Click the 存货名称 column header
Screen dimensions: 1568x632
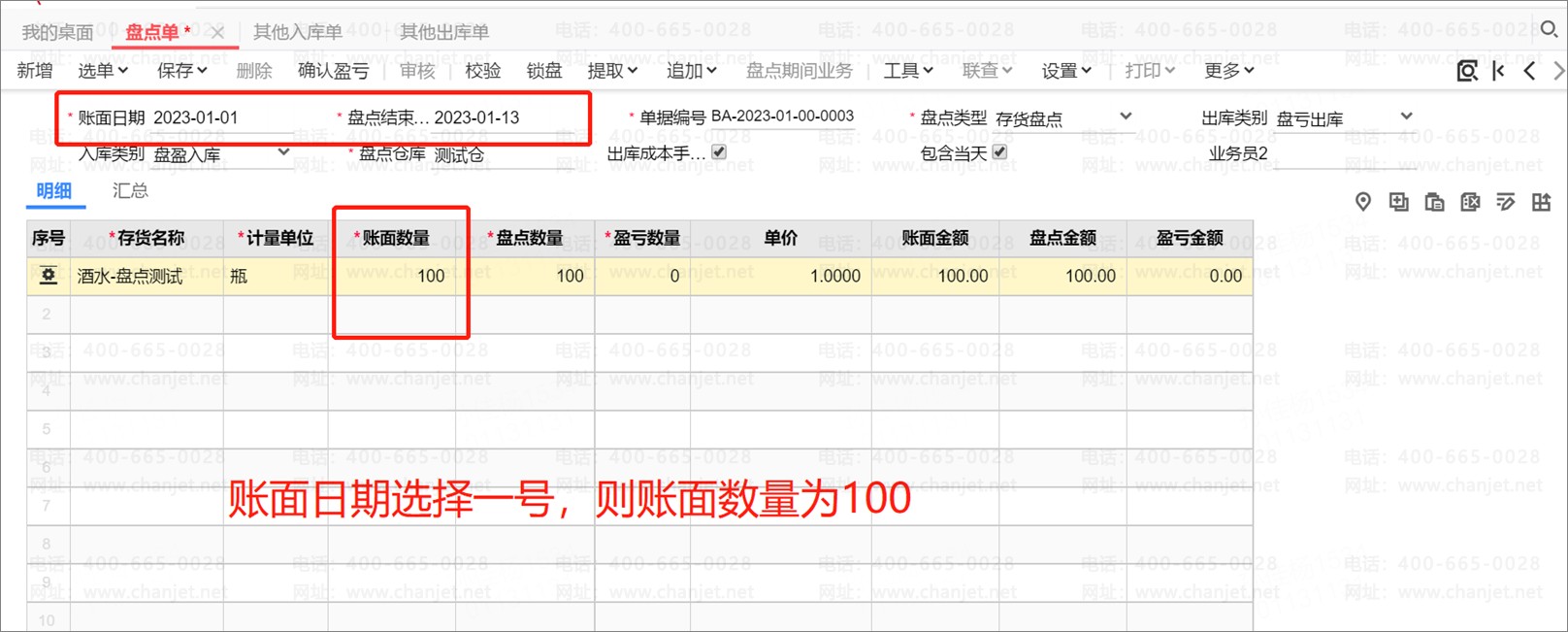(x=147, y=238)
